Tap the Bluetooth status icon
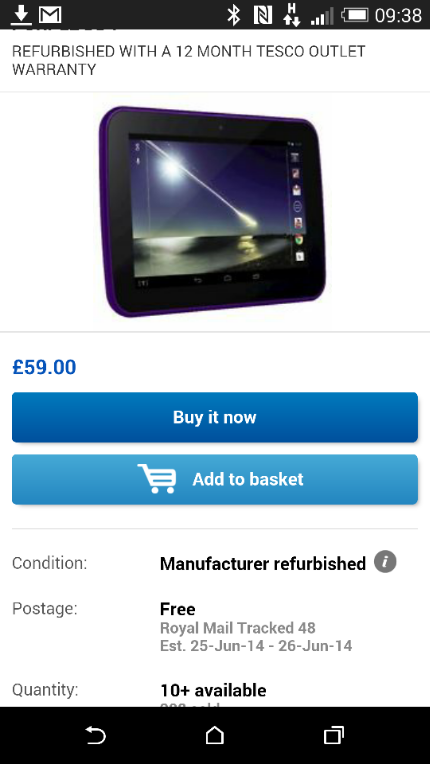 coord(234,16)
